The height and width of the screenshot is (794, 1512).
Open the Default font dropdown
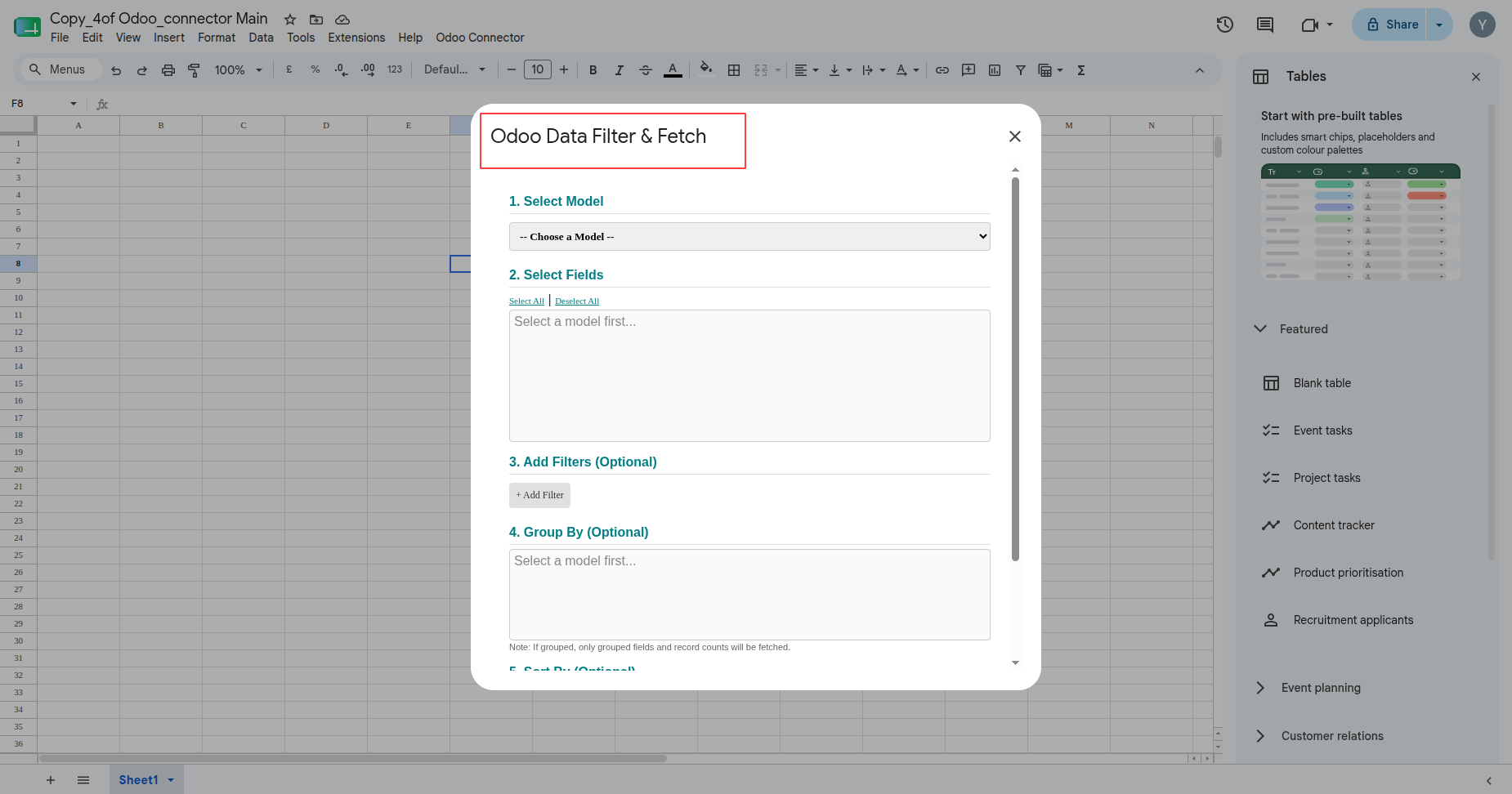[455, 70]
